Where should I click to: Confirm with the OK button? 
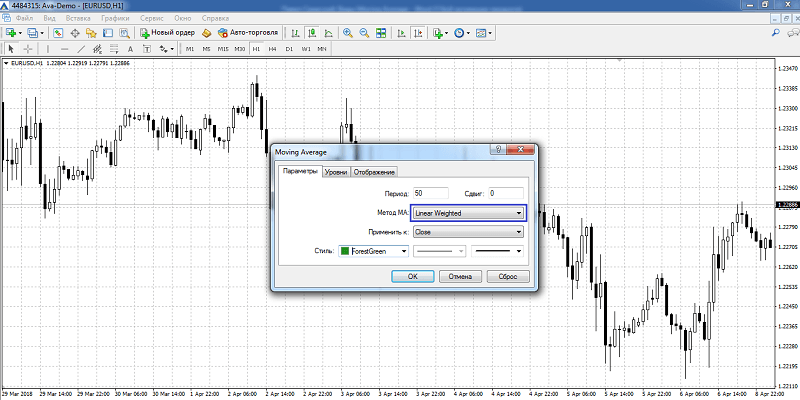coord(413,277)
